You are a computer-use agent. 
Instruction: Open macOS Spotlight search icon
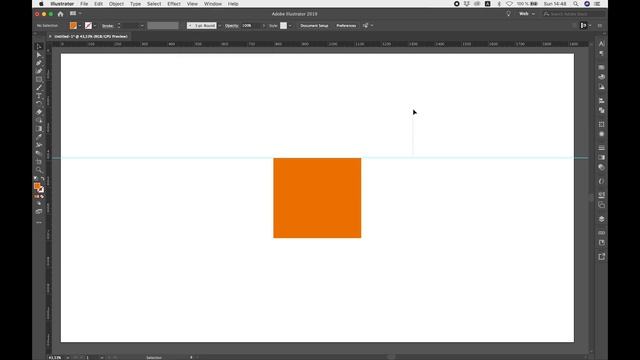coord(576,4)
